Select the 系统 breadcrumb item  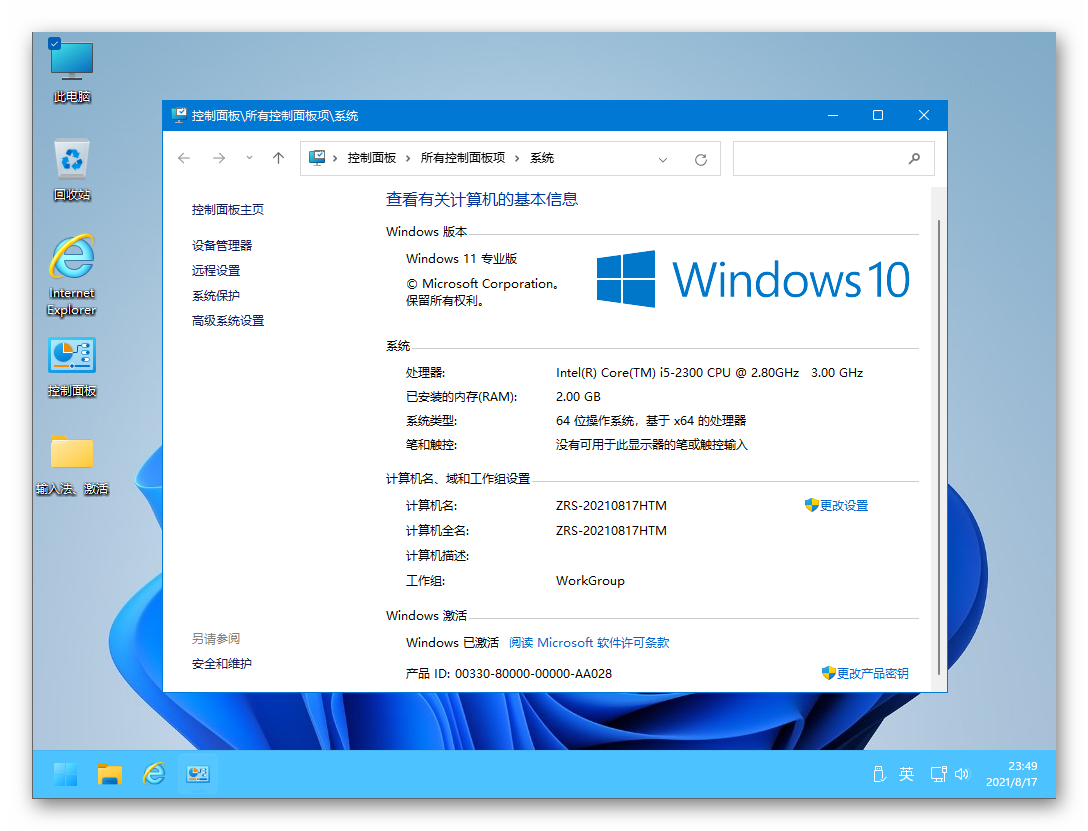coord(542,158)
